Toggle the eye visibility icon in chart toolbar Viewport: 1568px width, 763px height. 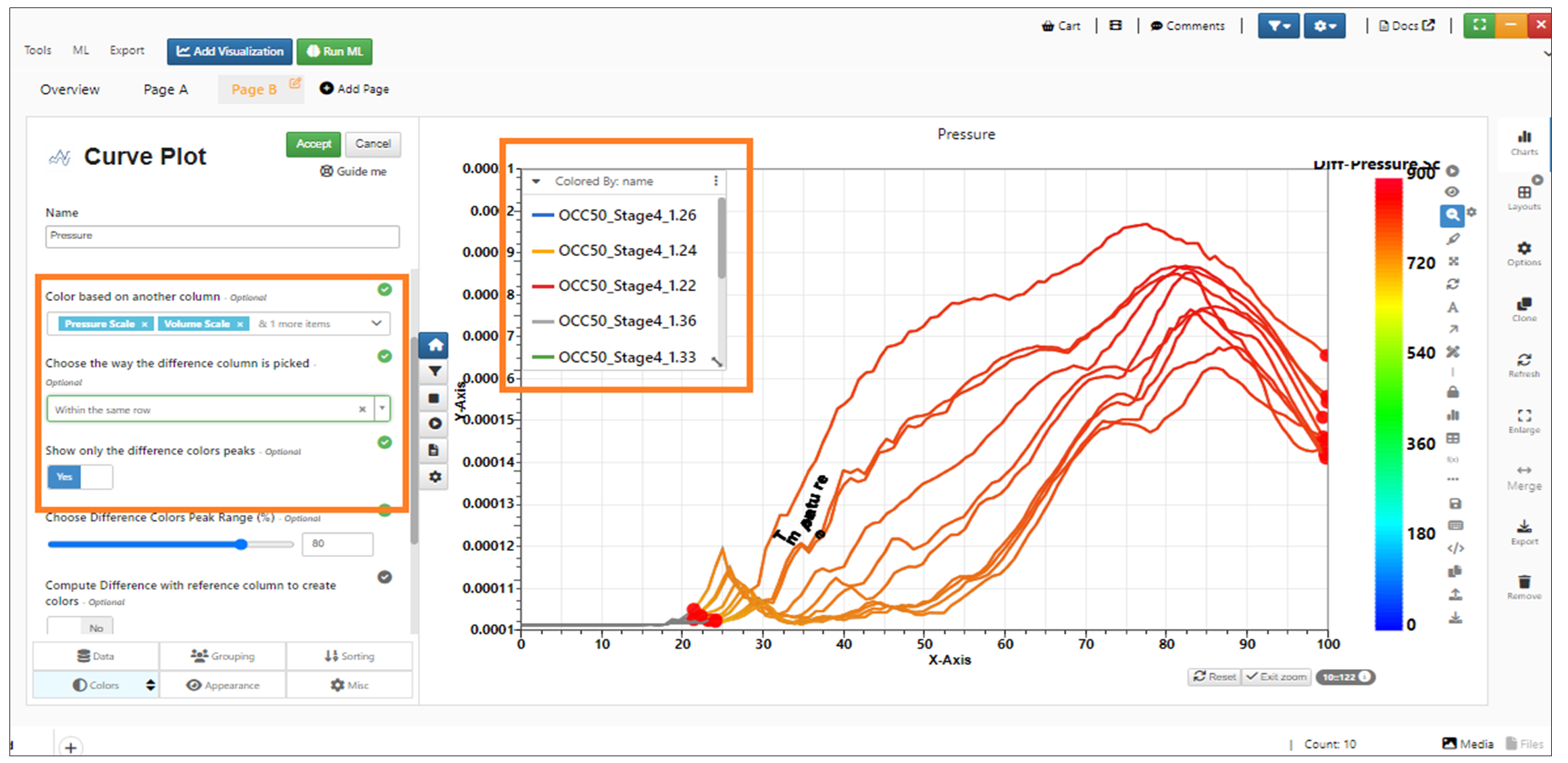click(1452, 192)
